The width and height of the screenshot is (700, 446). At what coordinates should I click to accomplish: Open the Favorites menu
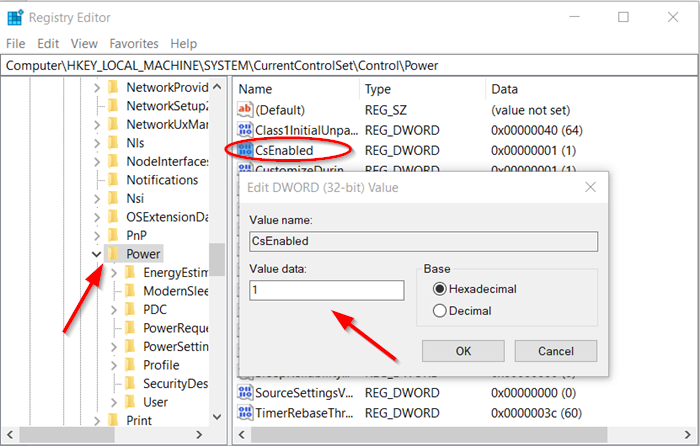pos(134,44)
